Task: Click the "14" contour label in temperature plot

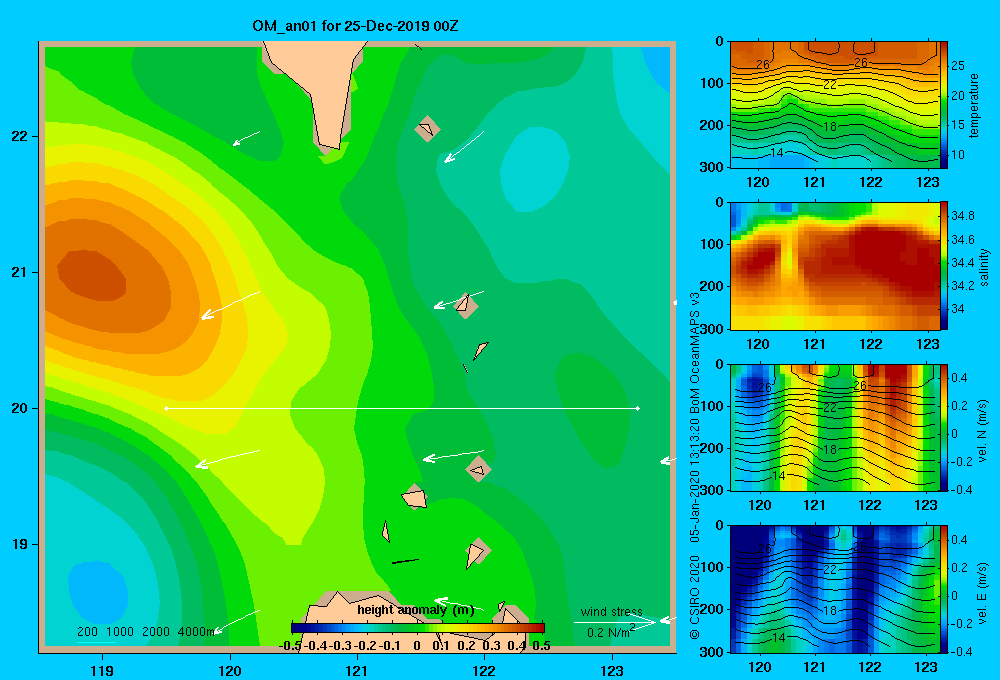Action: tap(777, 152)
